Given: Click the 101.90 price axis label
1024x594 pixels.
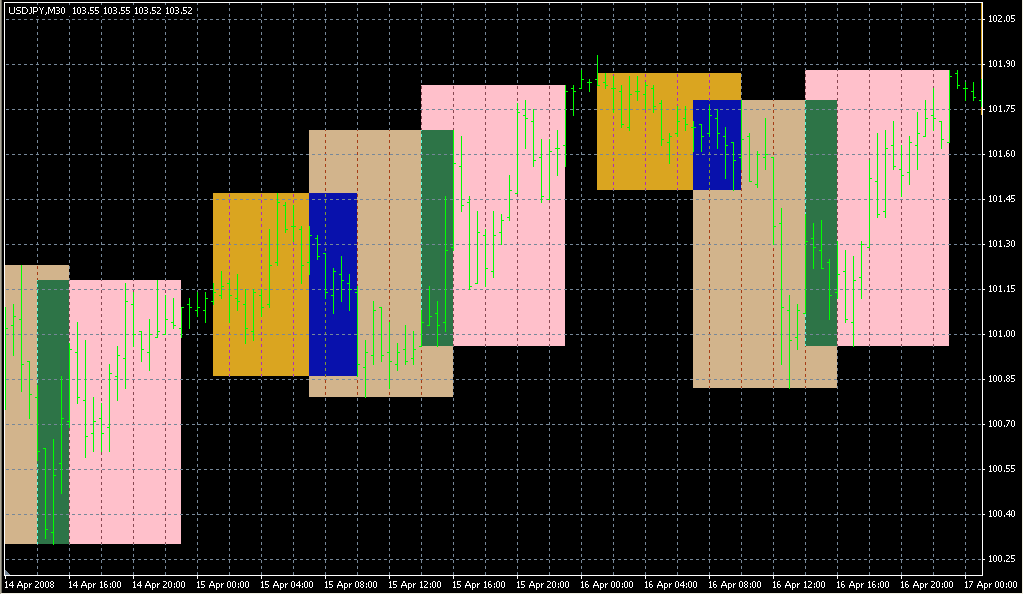Looking at the screenshot, I should pos(1001,64).
